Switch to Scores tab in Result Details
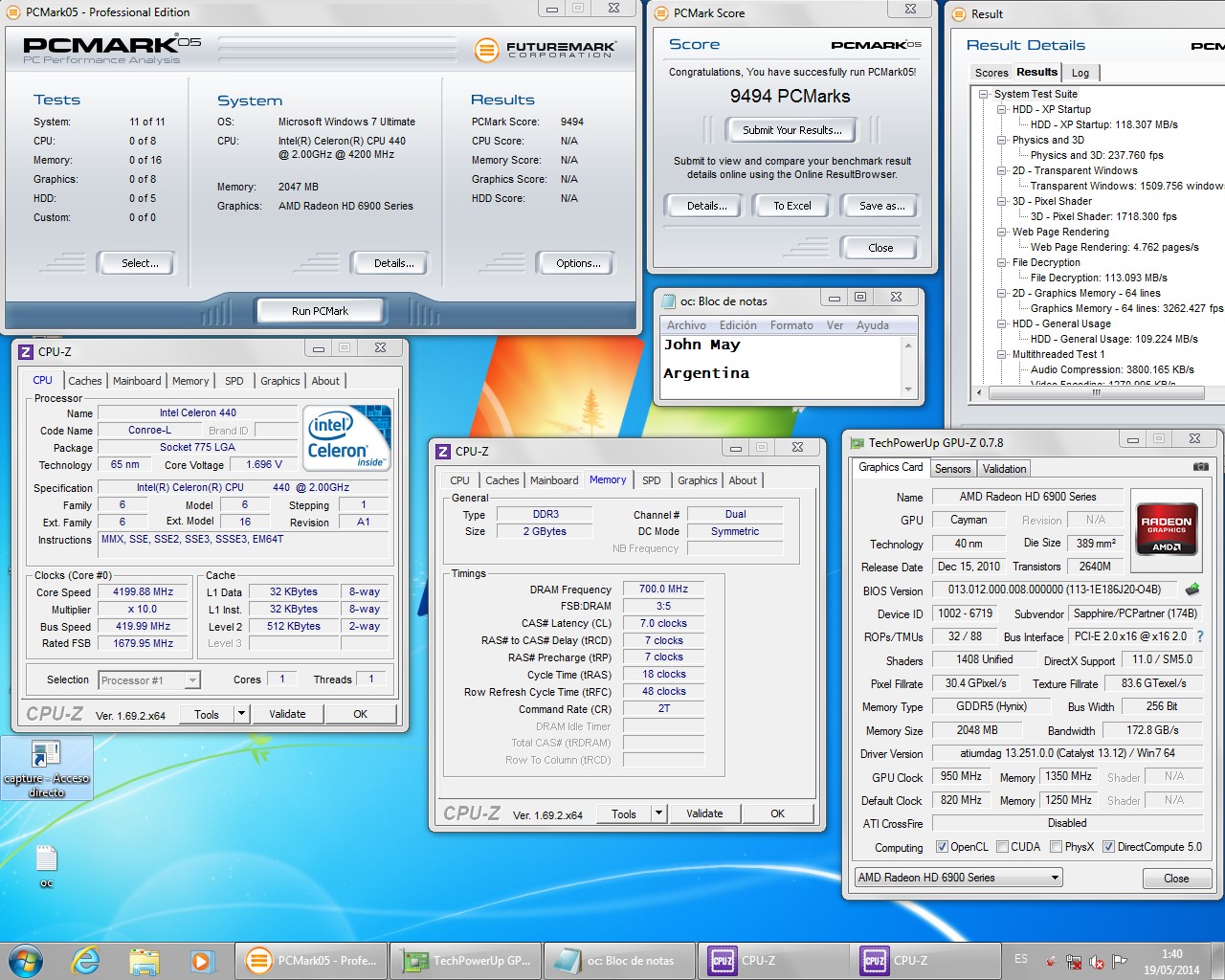 991,73
